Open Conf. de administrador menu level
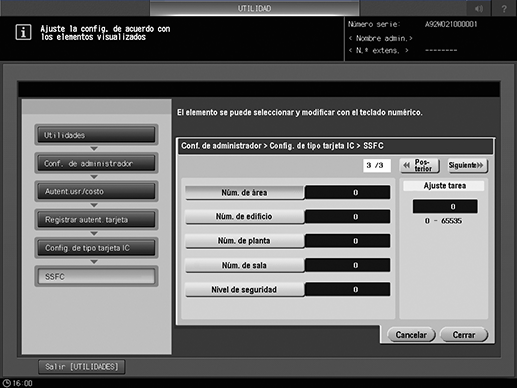 (x=96, y=163)
